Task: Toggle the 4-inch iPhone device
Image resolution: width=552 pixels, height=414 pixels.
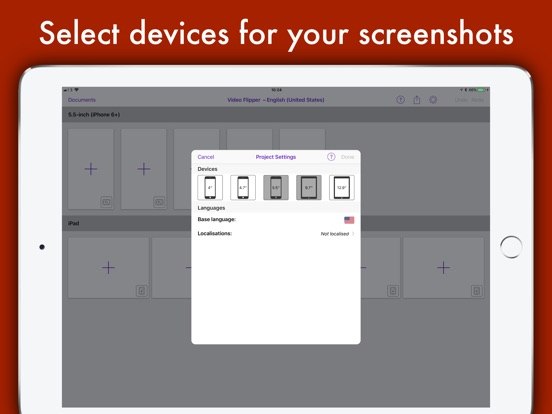Action: [210, 187]
